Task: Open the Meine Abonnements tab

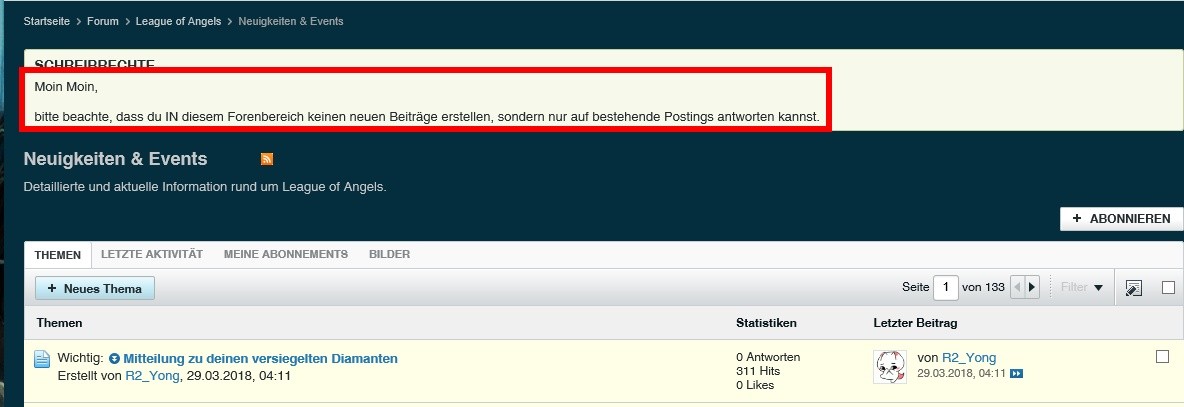Action: coord(286,254)
